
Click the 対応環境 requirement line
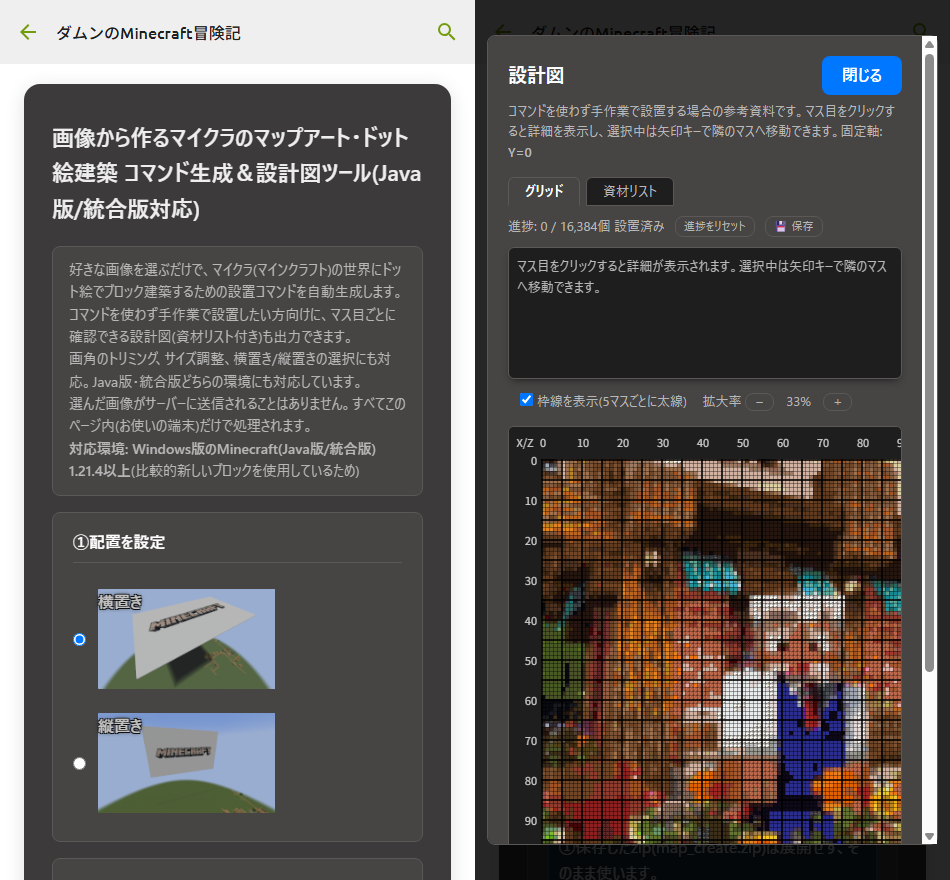[x=222, y=460]
